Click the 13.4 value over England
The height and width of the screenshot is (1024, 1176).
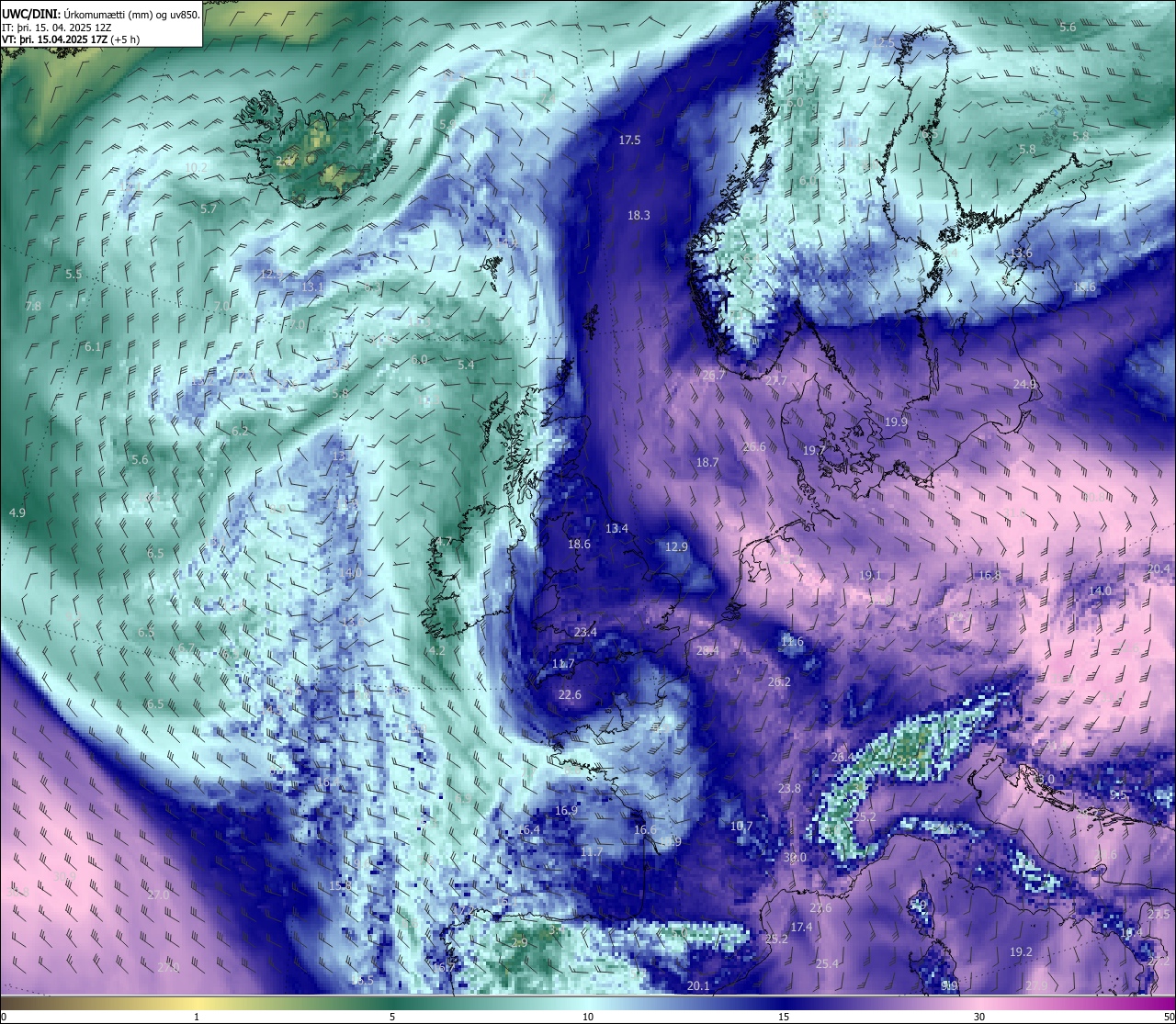click(616, 528)
